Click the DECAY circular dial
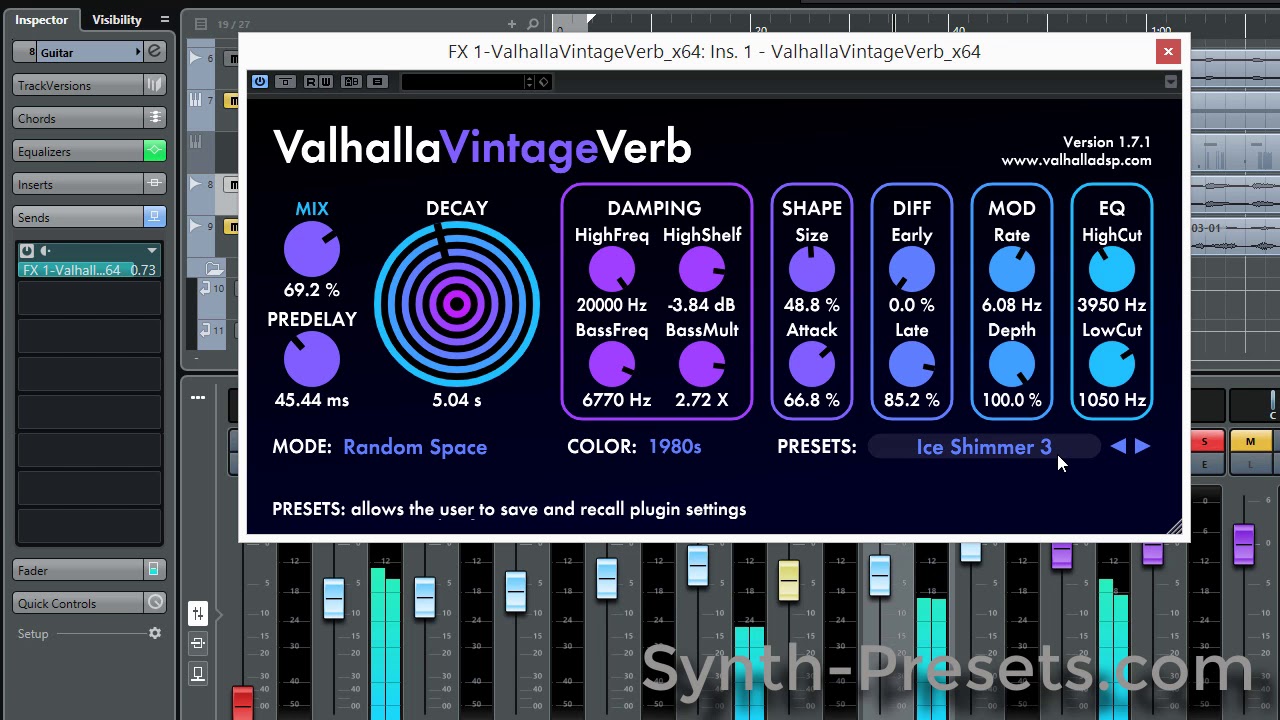Screen dimensions: 1280x720 [x=457, y=304]
